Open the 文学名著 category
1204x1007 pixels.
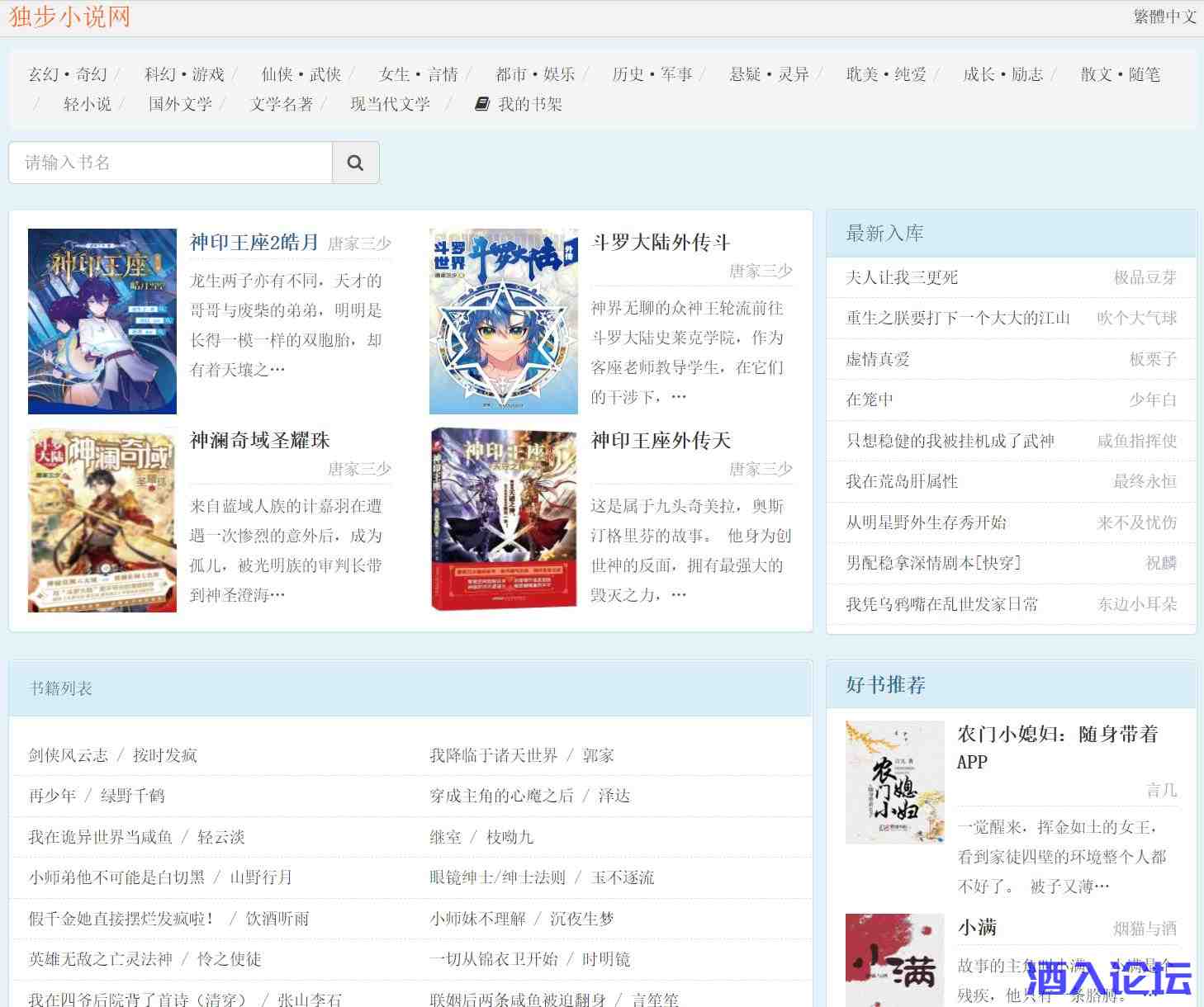click(282, 104)
